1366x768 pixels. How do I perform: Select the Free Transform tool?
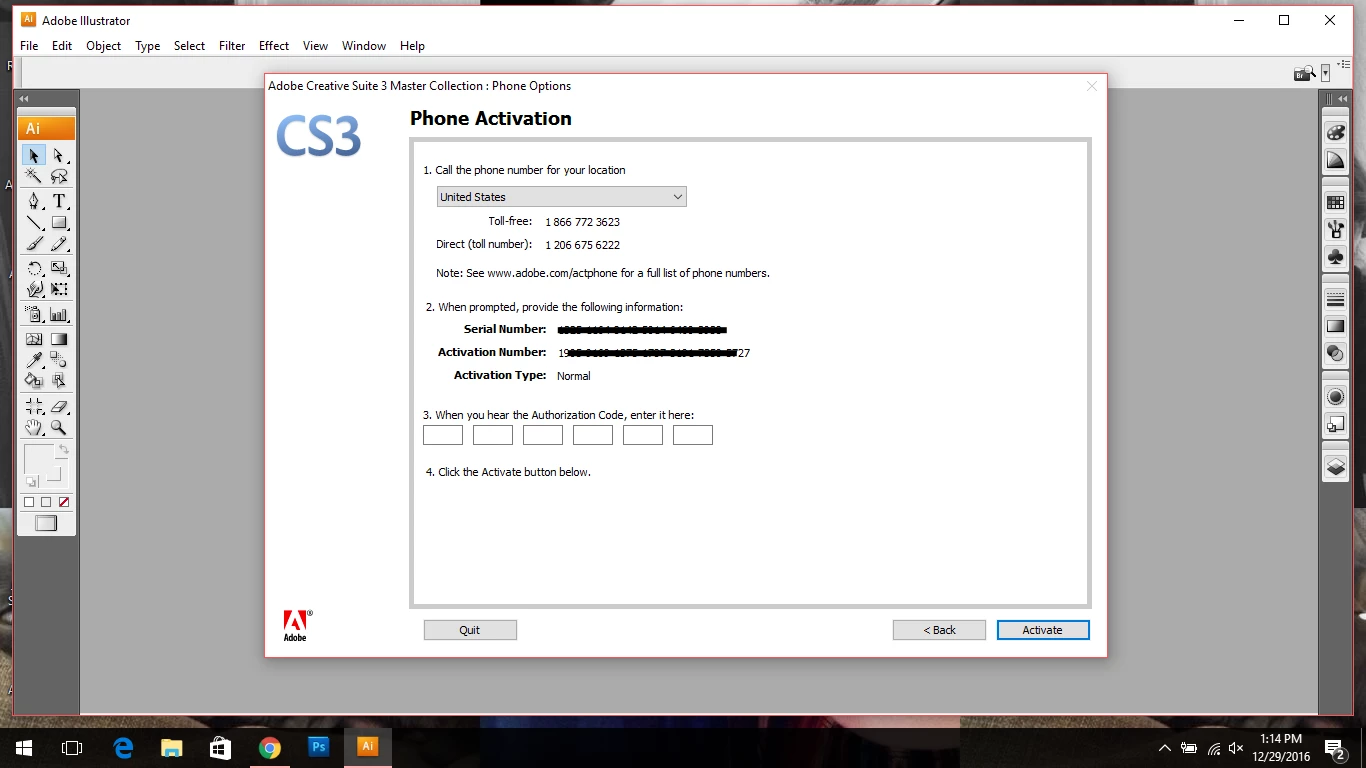click(59, 289)
